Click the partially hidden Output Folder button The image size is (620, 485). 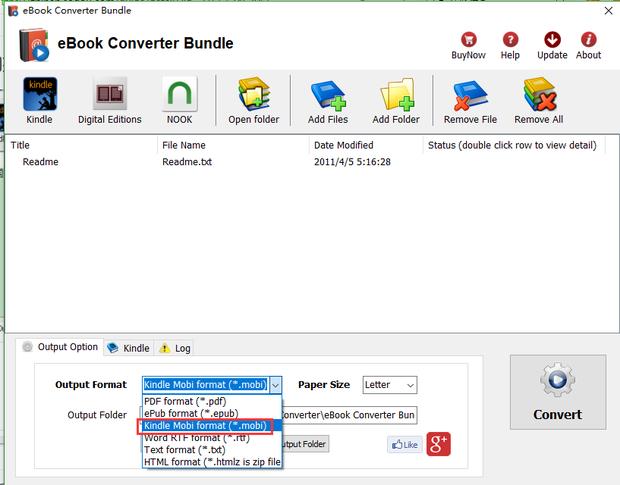(x=305, y=444)
